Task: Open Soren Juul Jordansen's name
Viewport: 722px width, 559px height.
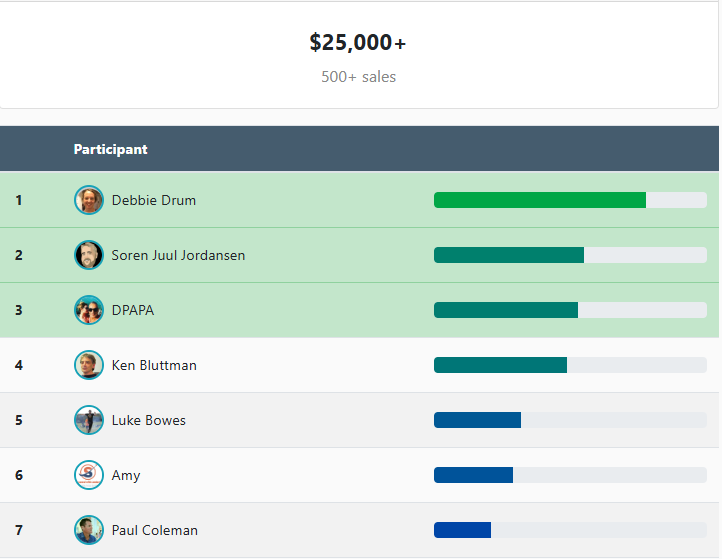Action: pos(178,255)
